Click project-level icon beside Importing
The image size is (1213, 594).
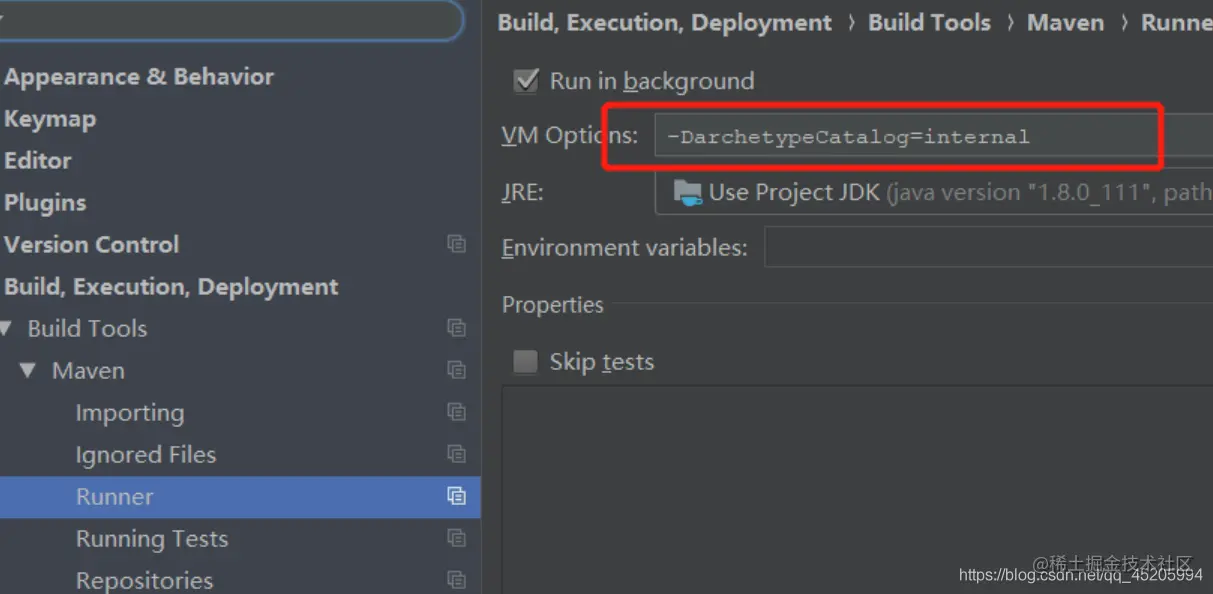(x=457, y=412)
